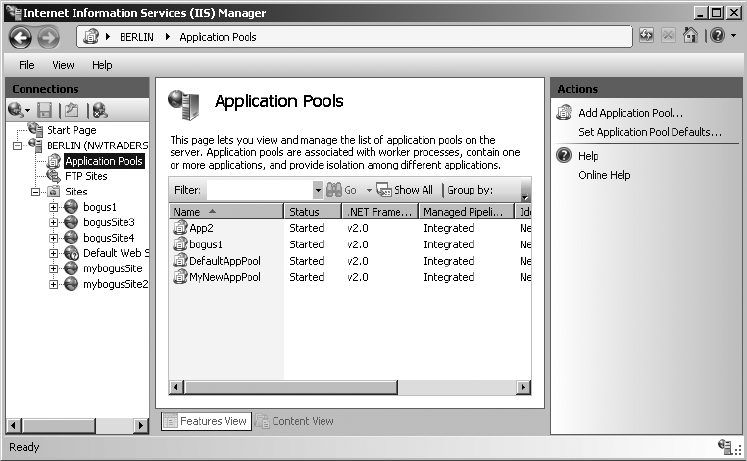Click the toolbar overflow arrow after Group by
This screenshot has height=461, width=747.
point(525,196)
